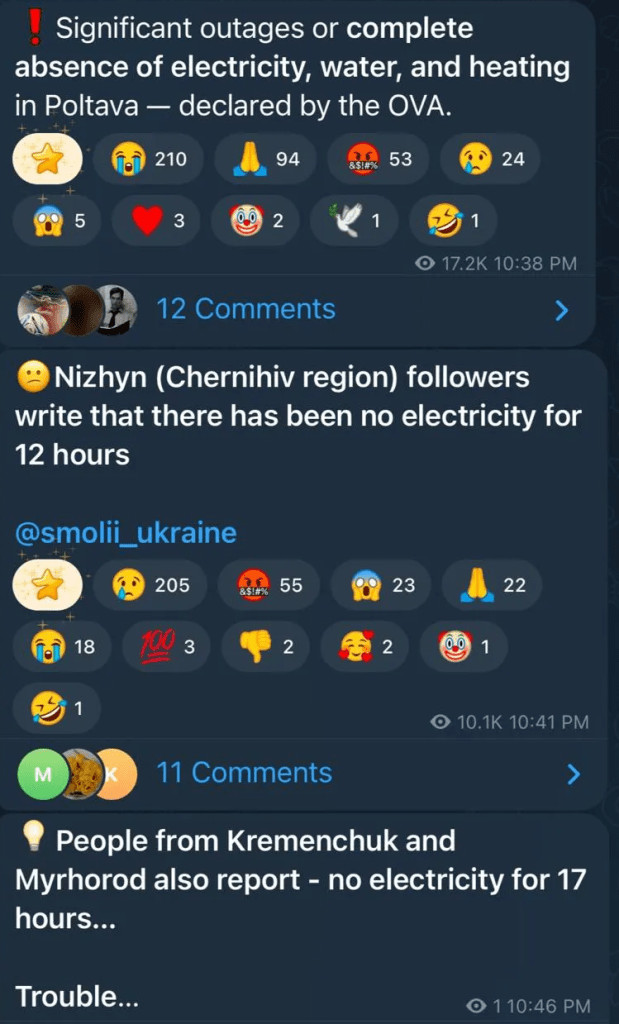619x1024 pixels.
Task: Add the star reaction on the Poltava post
Action: [47, 159]
